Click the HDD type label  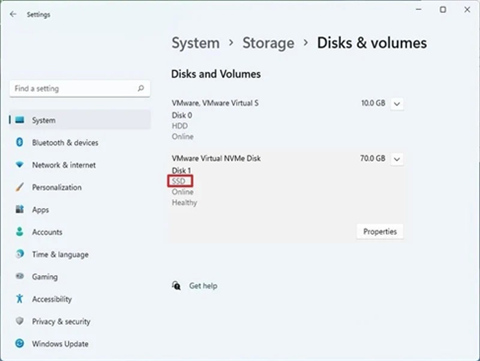pos(180,126)
